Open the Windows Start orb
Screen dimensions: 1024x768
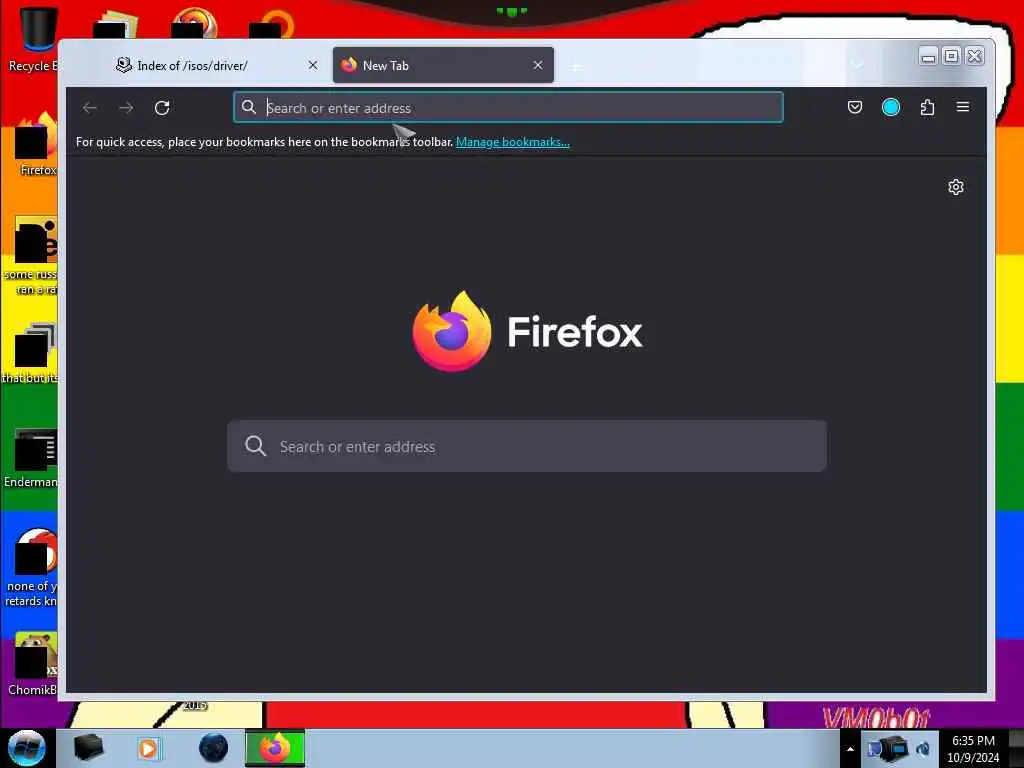click(26, 748)
